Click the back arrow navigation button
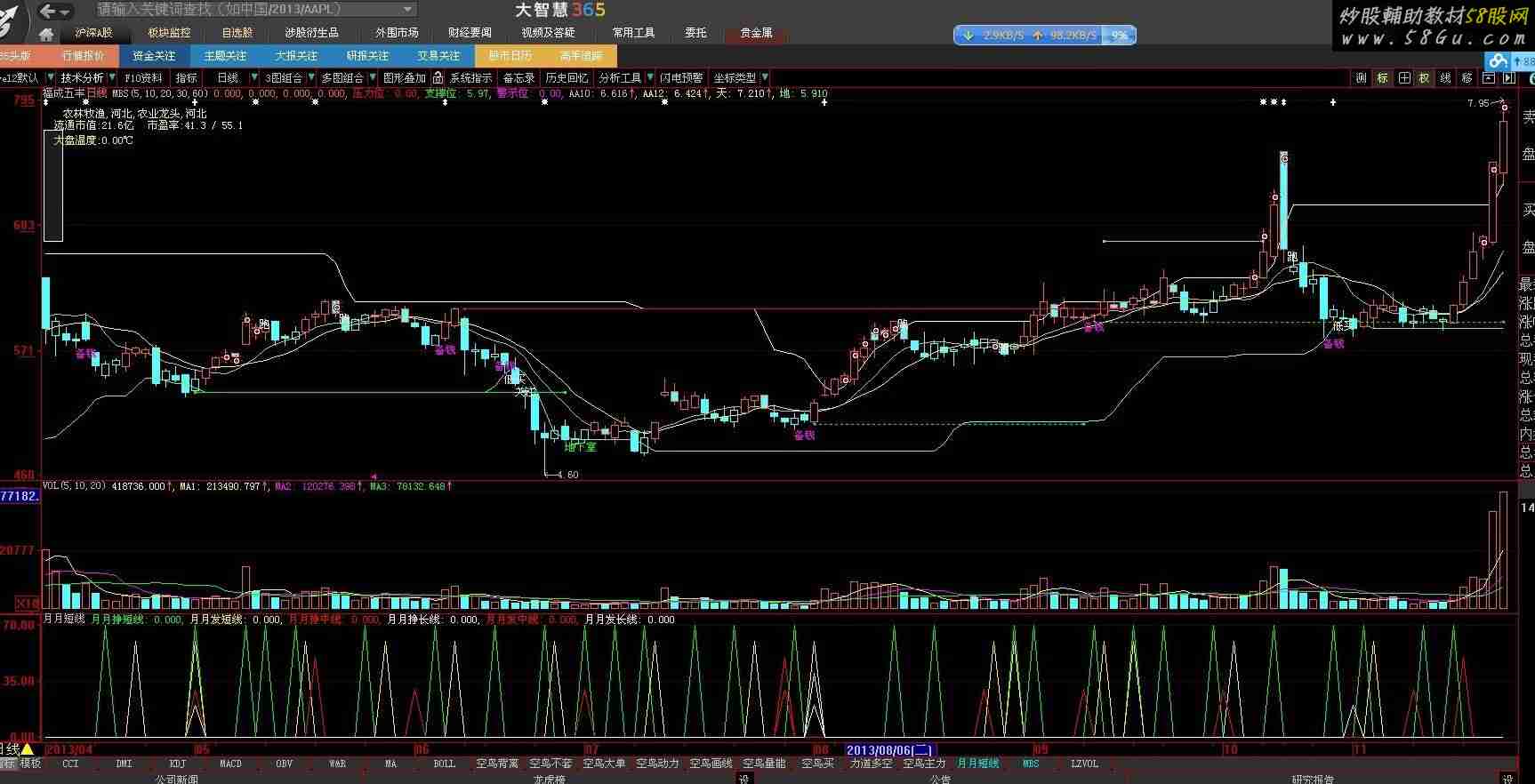1535x784 pixels. [49, 11]
